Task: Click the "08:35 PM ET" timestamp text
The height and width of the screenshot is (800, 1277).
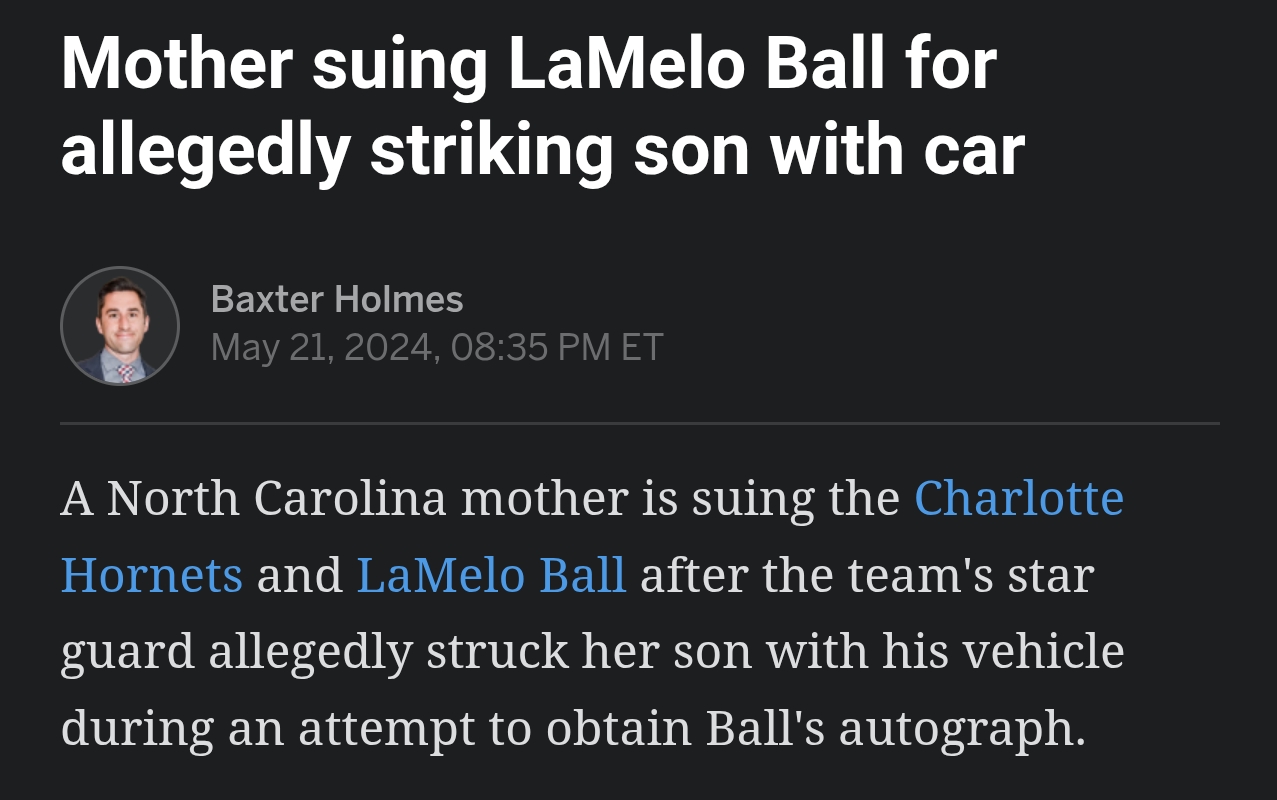Action: [556, 347]
